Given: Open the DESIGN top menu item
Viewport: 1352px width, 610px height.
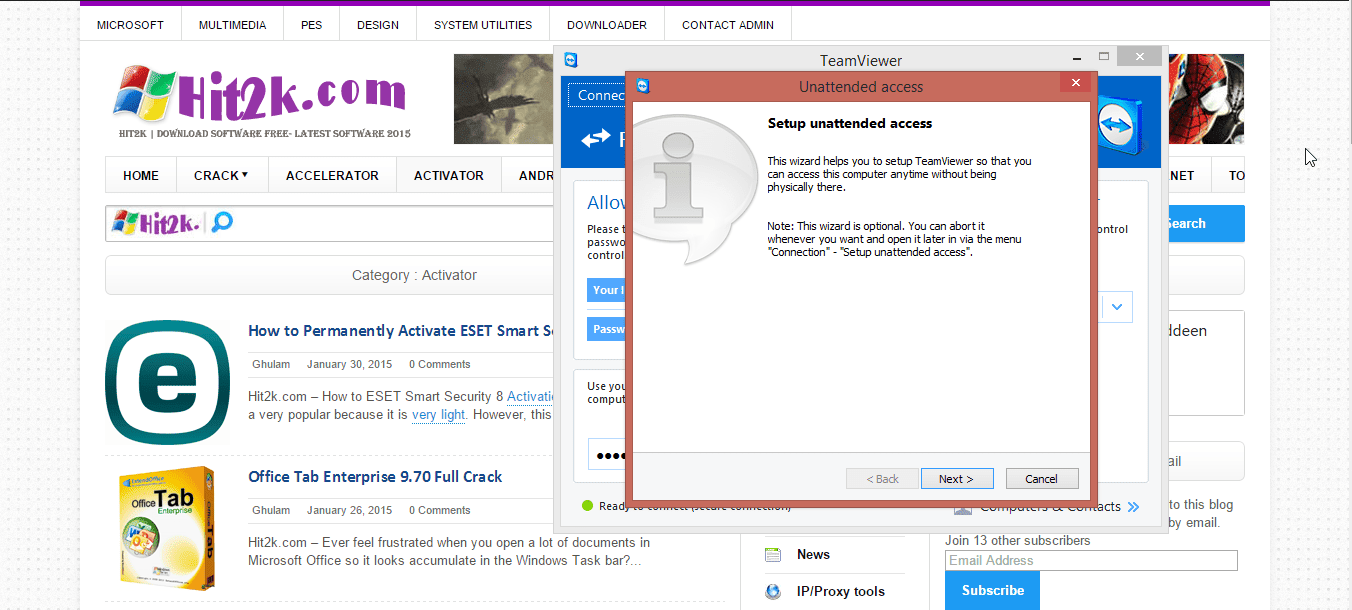Looking at the screenshot, I should click(x=378, y=25).
